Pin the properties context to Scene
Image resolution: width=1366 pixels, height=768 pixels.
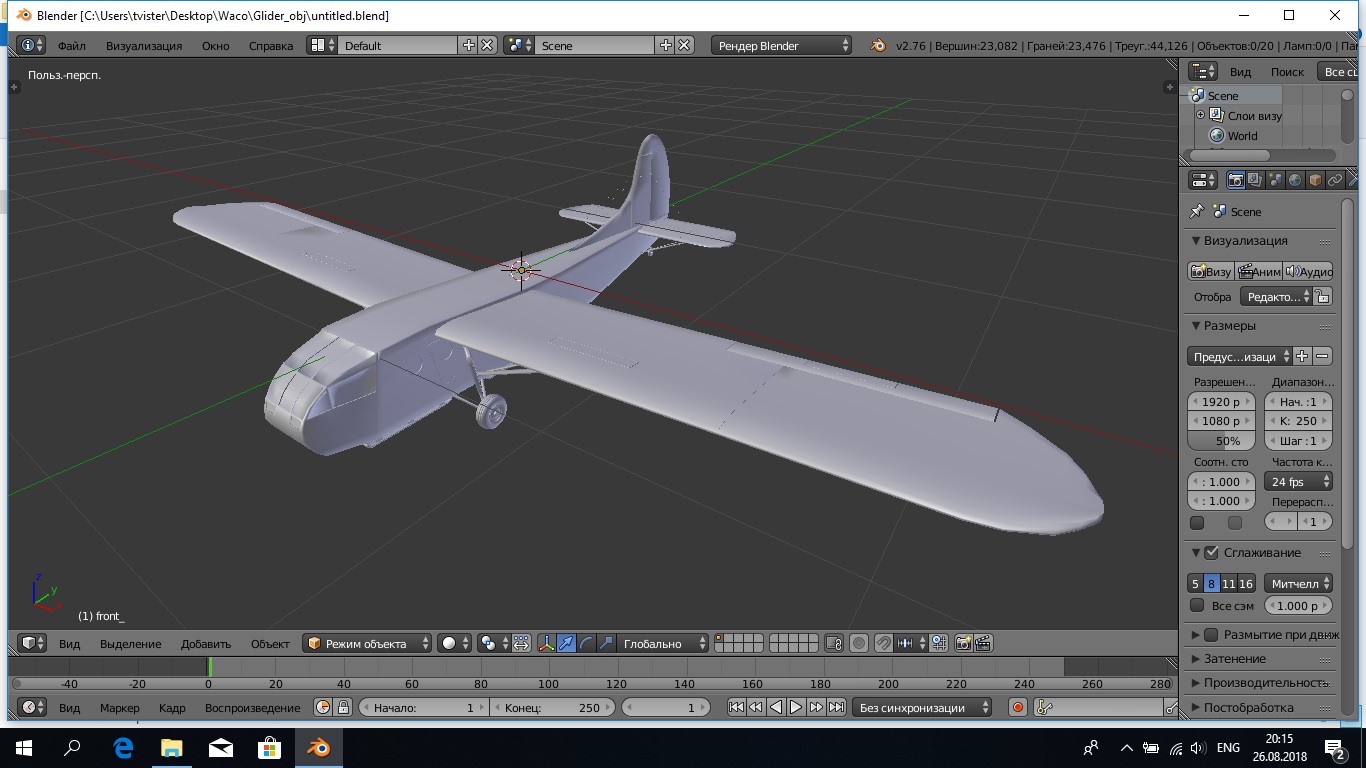pos(1196,212)
